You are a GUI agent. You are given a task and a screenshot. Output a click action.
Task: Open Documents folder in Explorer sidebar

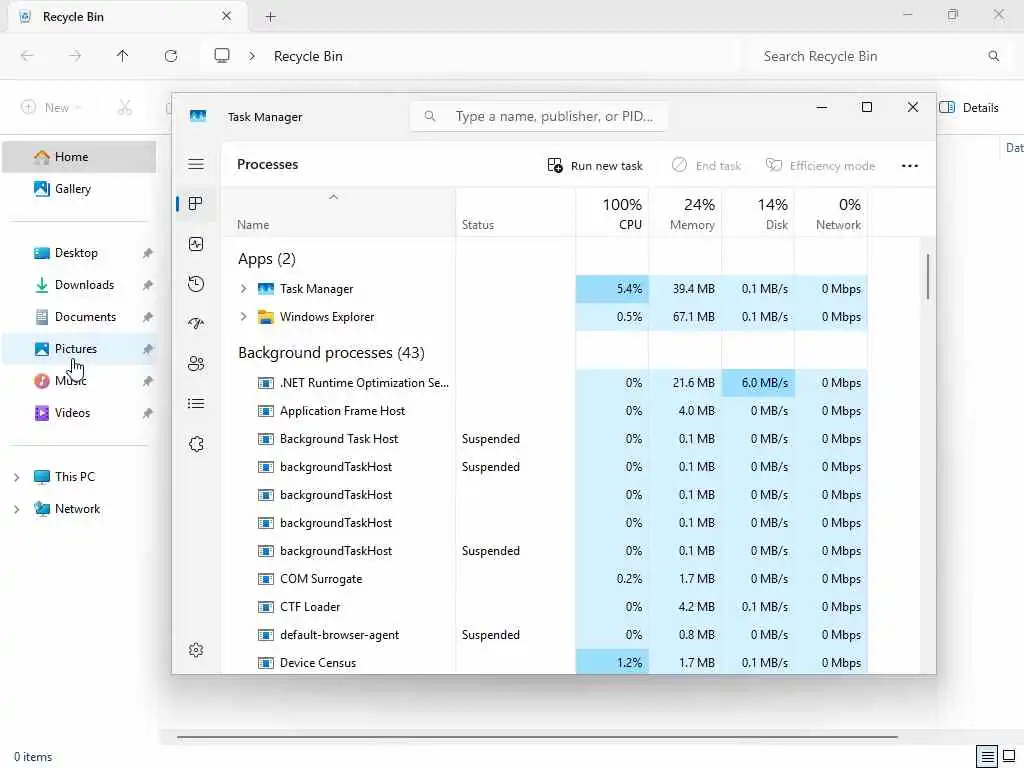(x=79, y=317)
